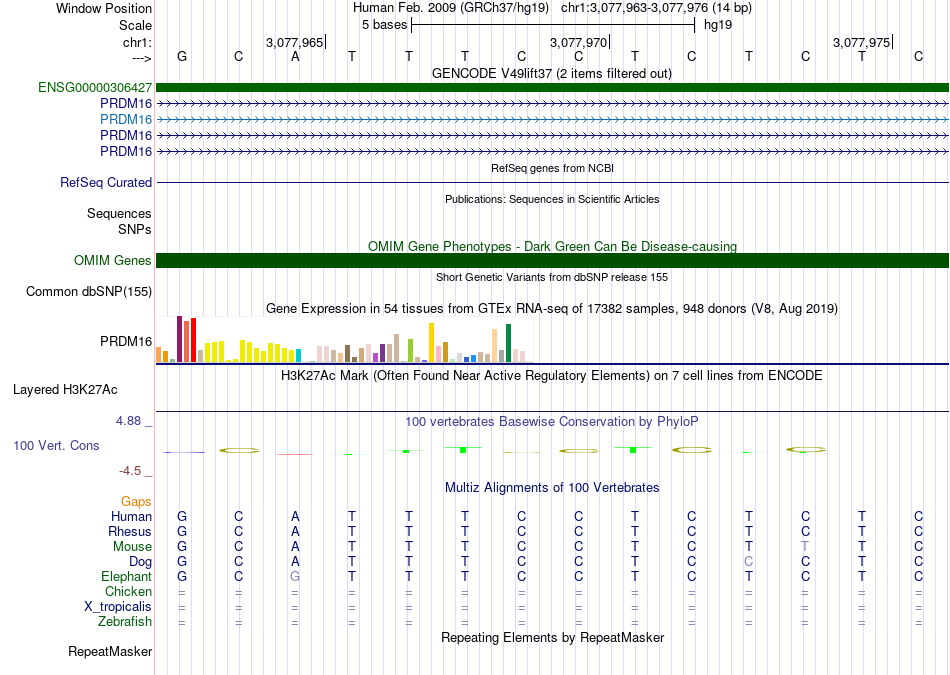Click 'chr1:3,077,963-3,077,976 (14 bp)' position text

pyautogui.click(x=656, y=8)
